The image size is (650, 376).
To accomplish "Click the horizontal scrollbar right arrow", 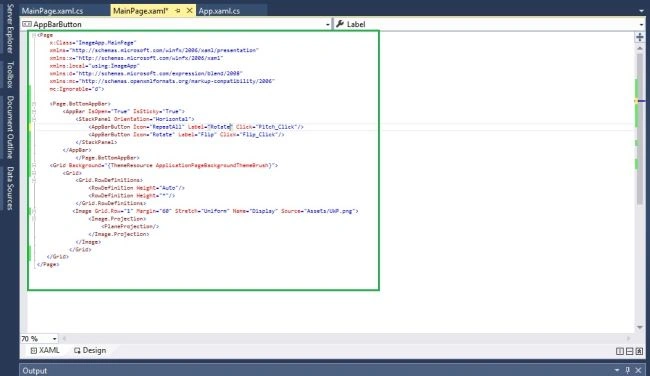I will (x=629, y=339).
